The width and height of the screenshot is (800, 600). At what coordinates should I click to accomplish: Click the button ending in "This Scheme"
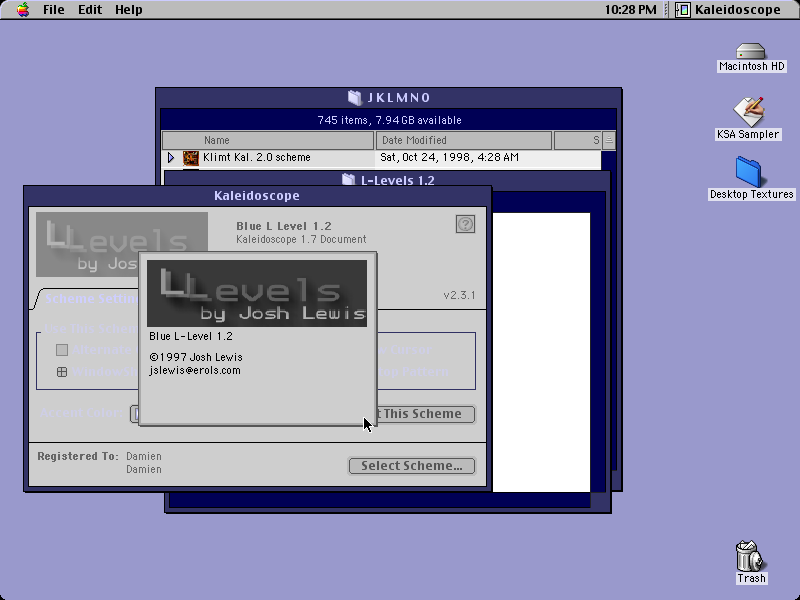[x=426, y=414]
